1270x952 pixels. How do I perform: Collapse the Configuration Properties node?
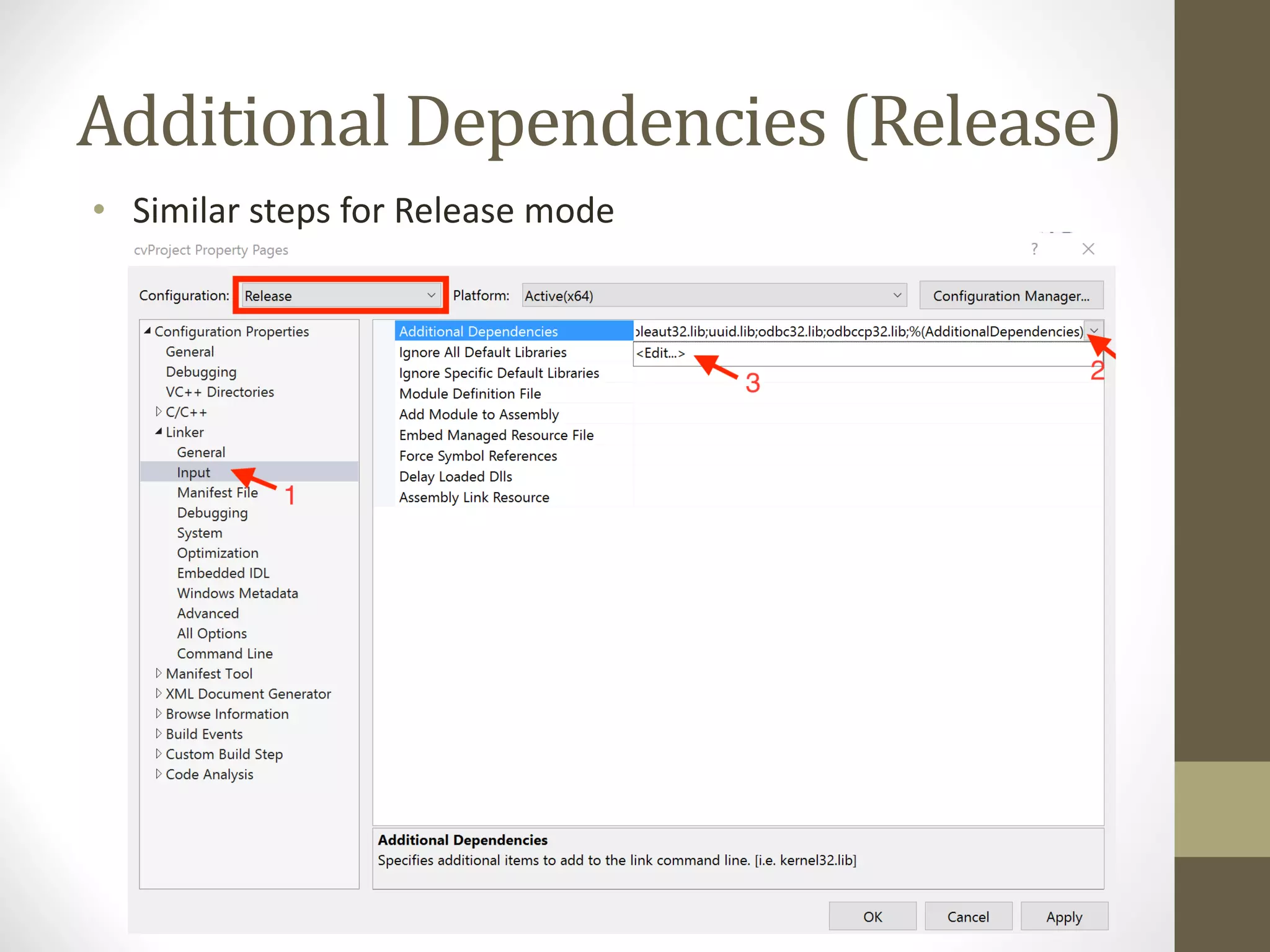[x=148, y=331]
